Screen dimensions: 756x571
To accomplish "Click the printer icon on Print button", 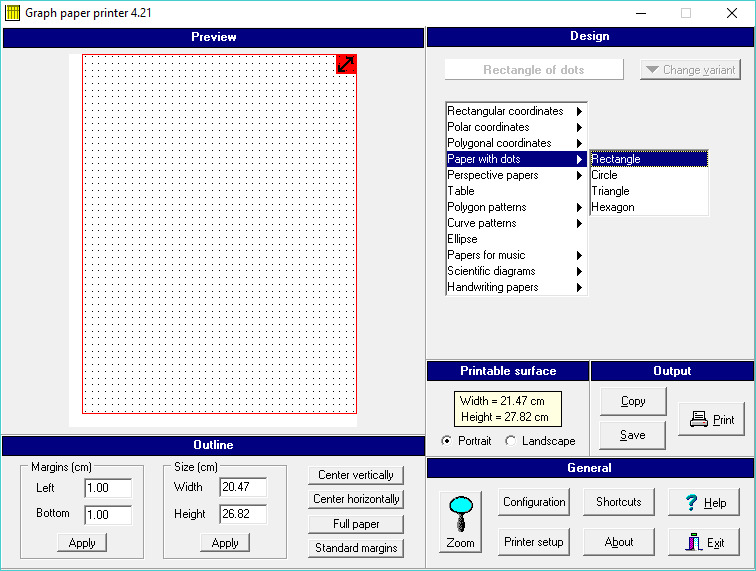I will point(699,419).
